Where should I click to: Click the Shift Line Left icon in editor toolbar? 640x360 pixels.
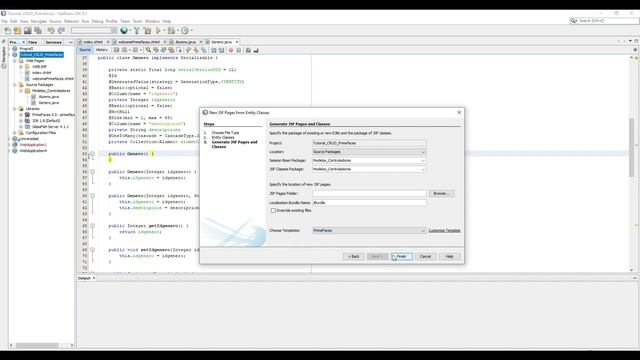click(213, 50)
